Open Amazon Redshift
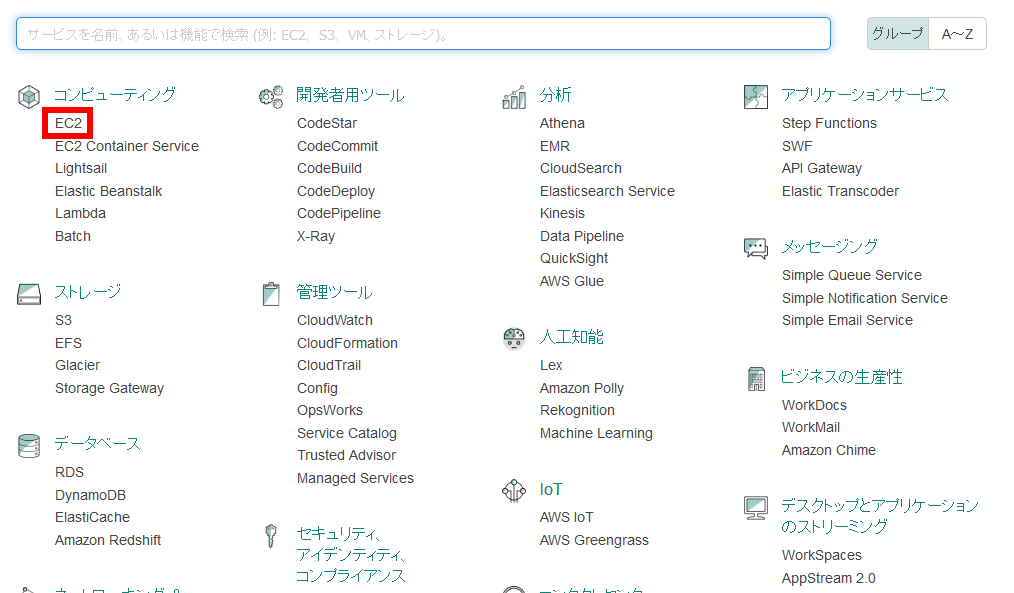The height and width of the screenshot is (593, 1014). [108, 540]
